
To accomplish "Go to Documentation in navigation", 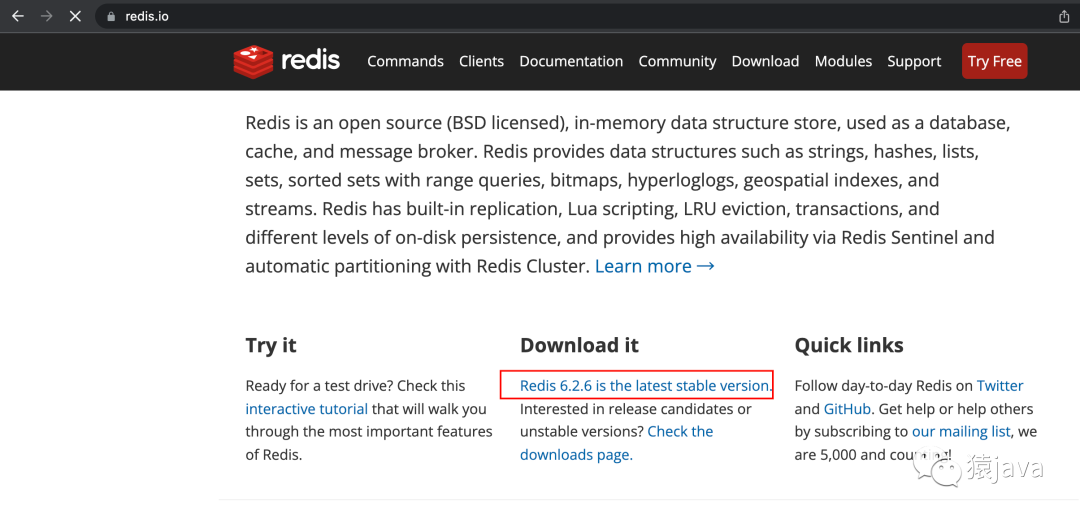I will coord(571,61).
